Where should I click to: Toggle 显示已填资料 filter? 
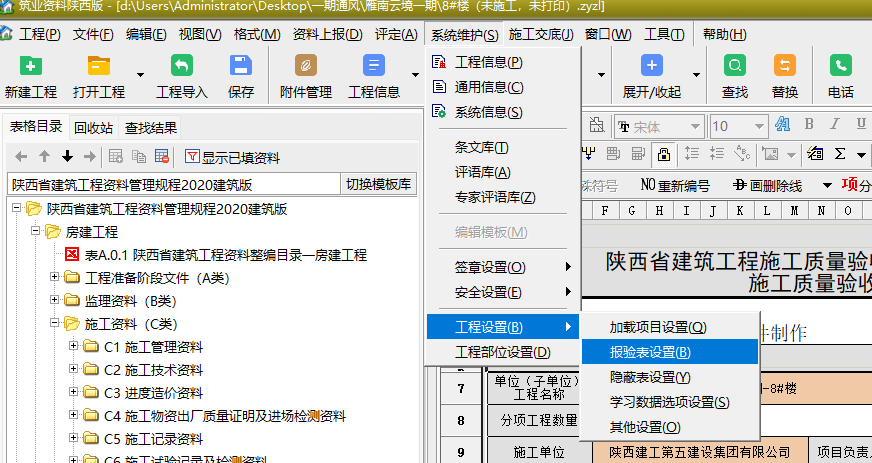[232, 157]
